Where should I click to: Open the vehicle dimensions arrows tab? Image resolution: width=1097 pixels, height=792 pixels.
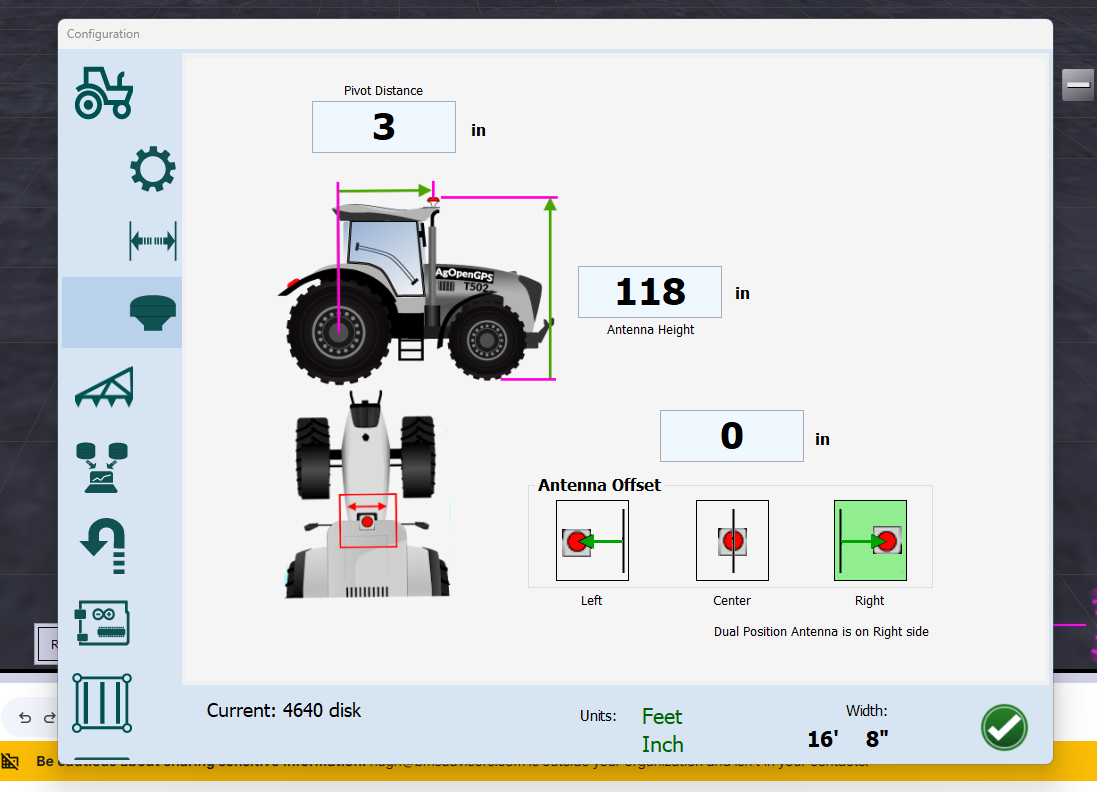(x=153, y=241)
